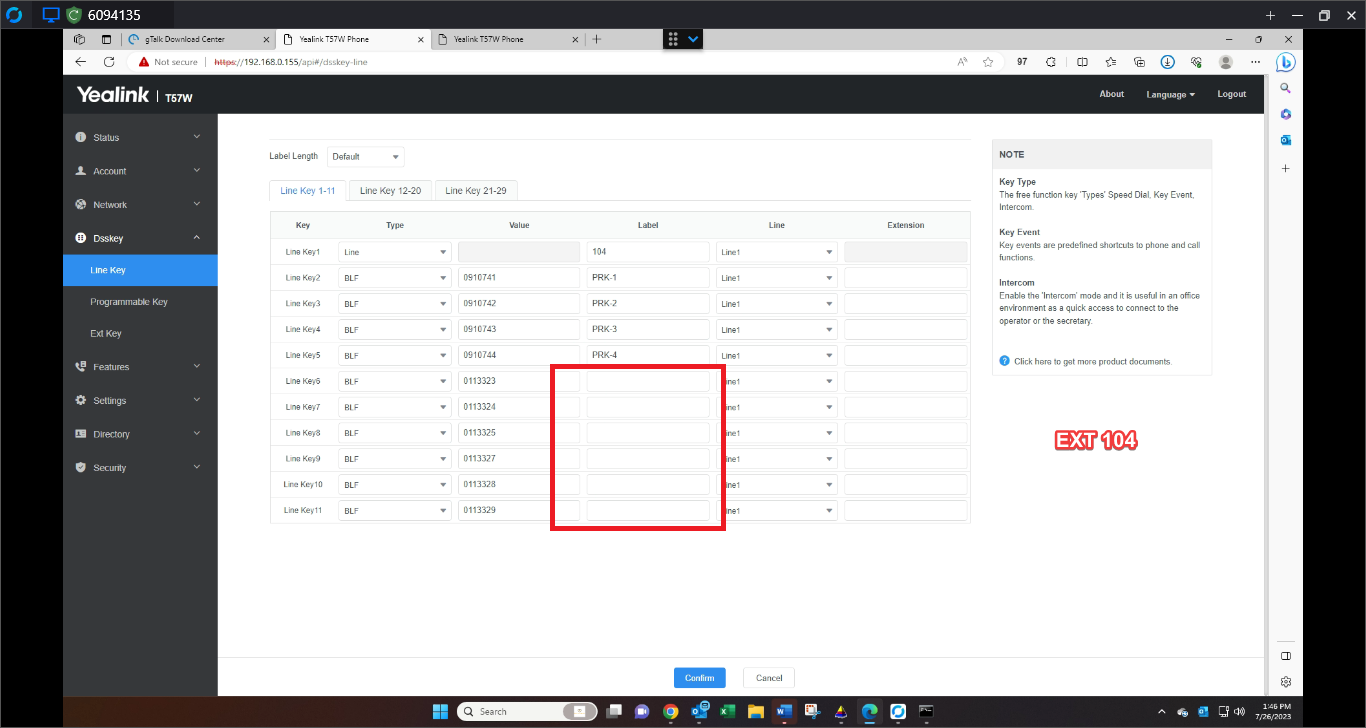1366x728 pixels.
Task: Click the Task View taskbar icon
Action: click(x=613, y=711)
